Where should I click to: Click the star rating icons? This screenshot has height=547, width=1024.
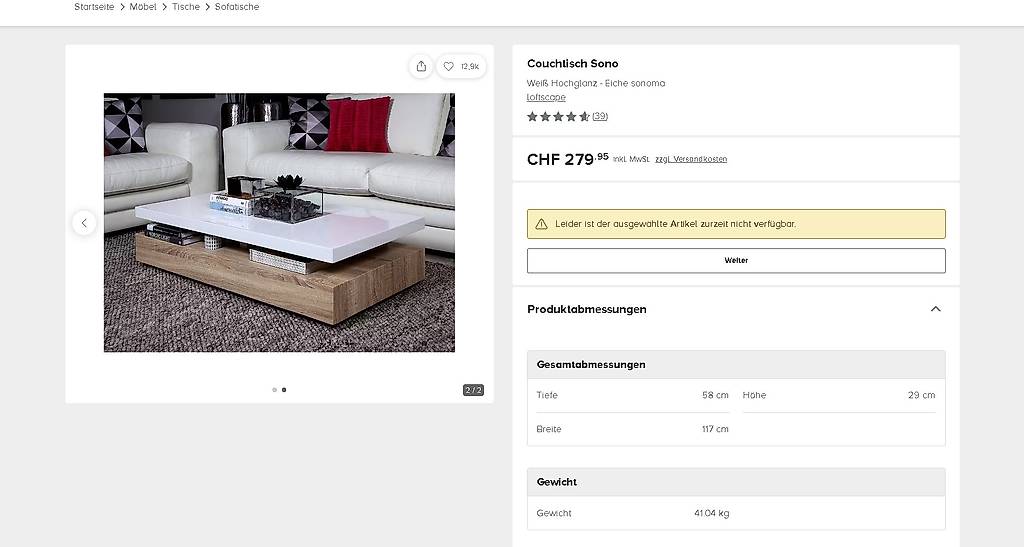click(558, 116)
